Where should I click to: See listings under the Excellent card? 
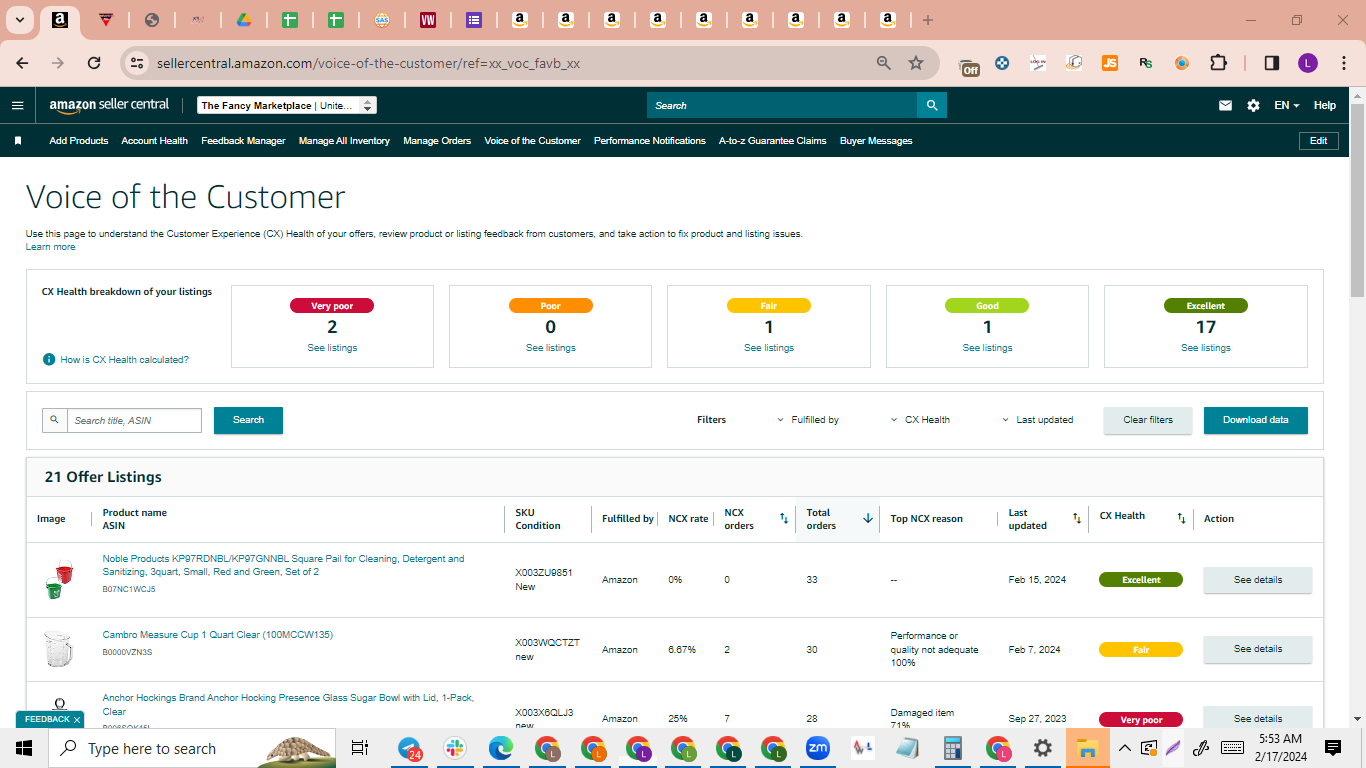click(x=1206, y=348)
